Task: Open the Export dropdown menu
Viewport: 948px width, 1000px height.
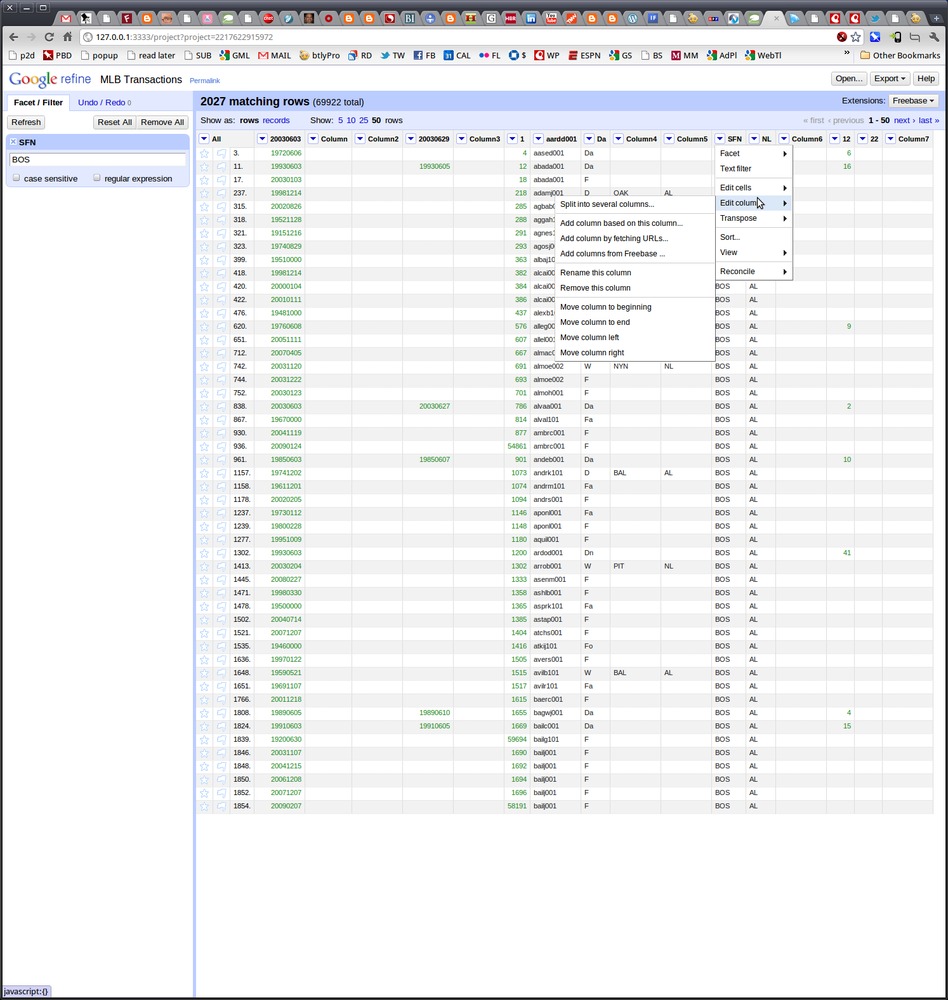Action: tap(889, 79)
